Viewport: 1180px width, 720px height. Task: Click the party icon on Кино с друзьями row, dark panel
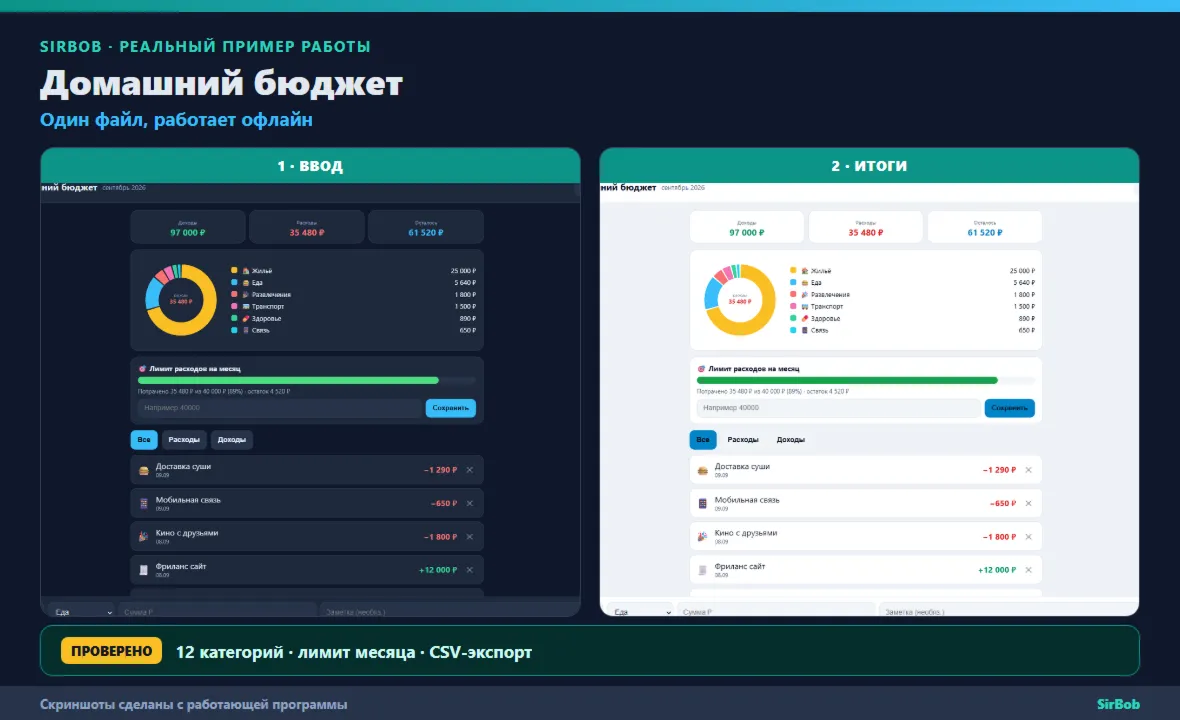[144, 536]
